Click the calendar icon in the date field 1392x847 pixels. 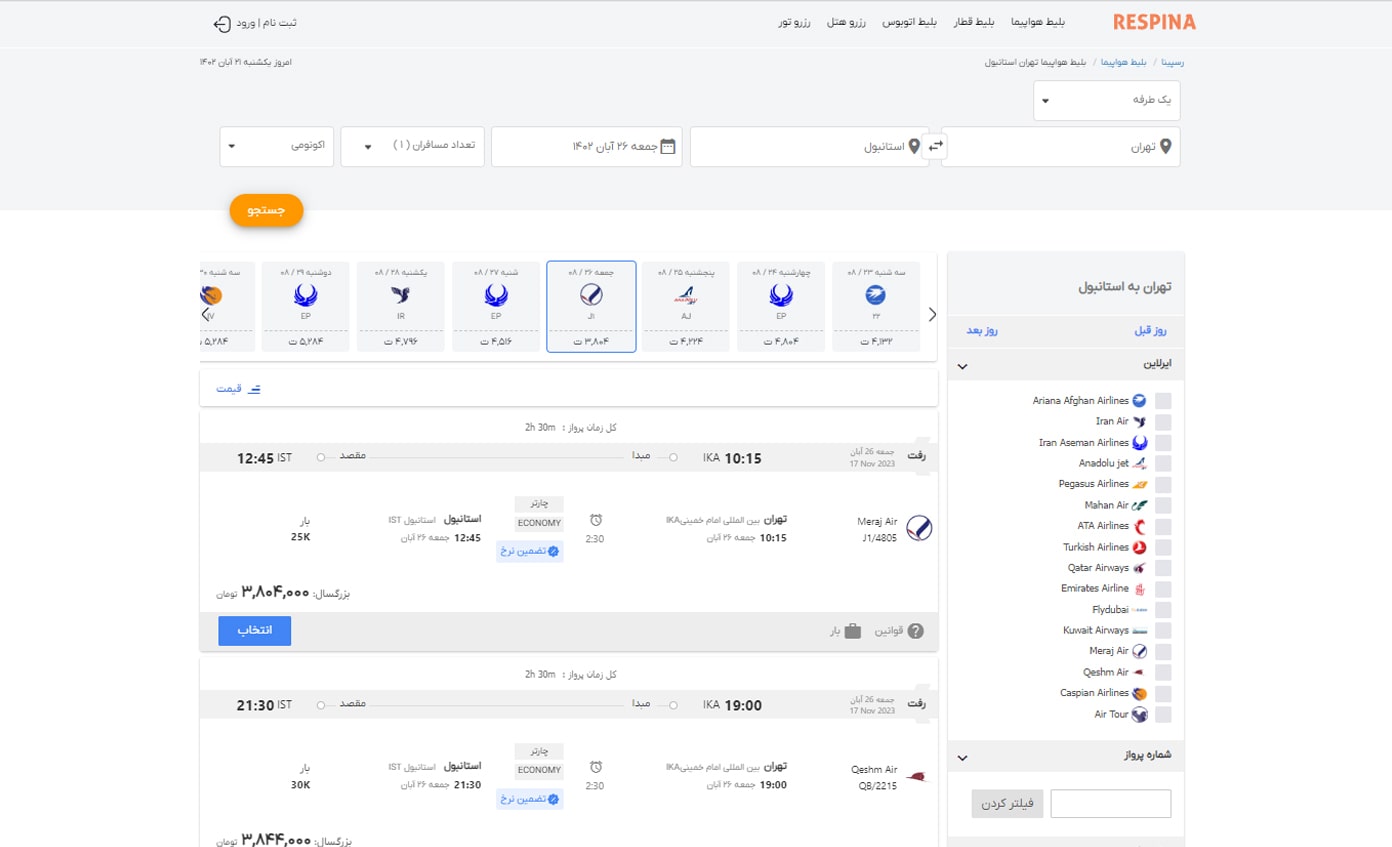coord(669,147)
